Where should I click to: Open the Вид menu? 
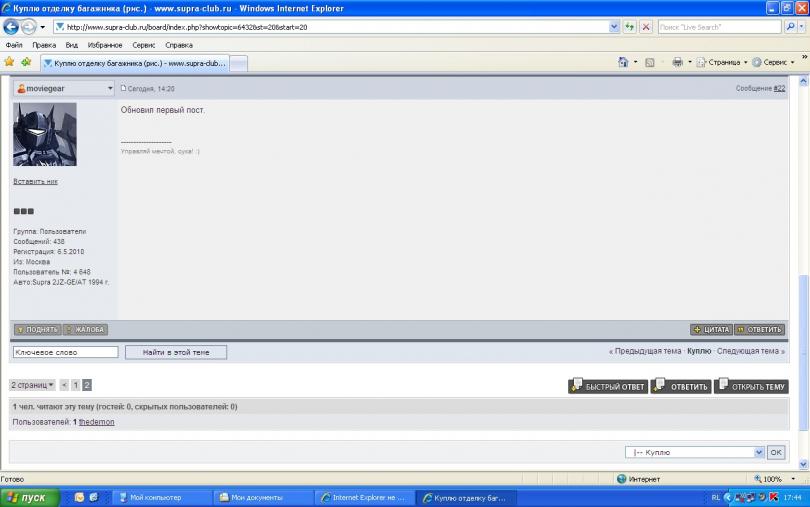(x=72, y=45)
